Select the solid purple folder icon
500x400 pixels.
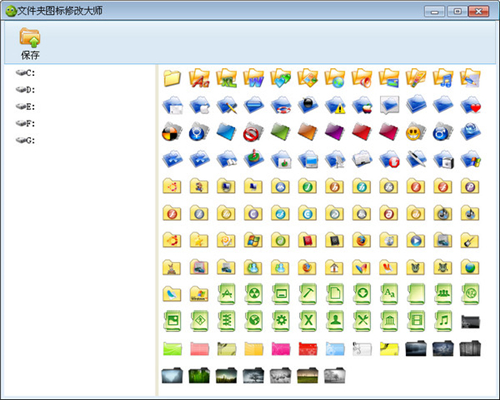coord(334,132)
